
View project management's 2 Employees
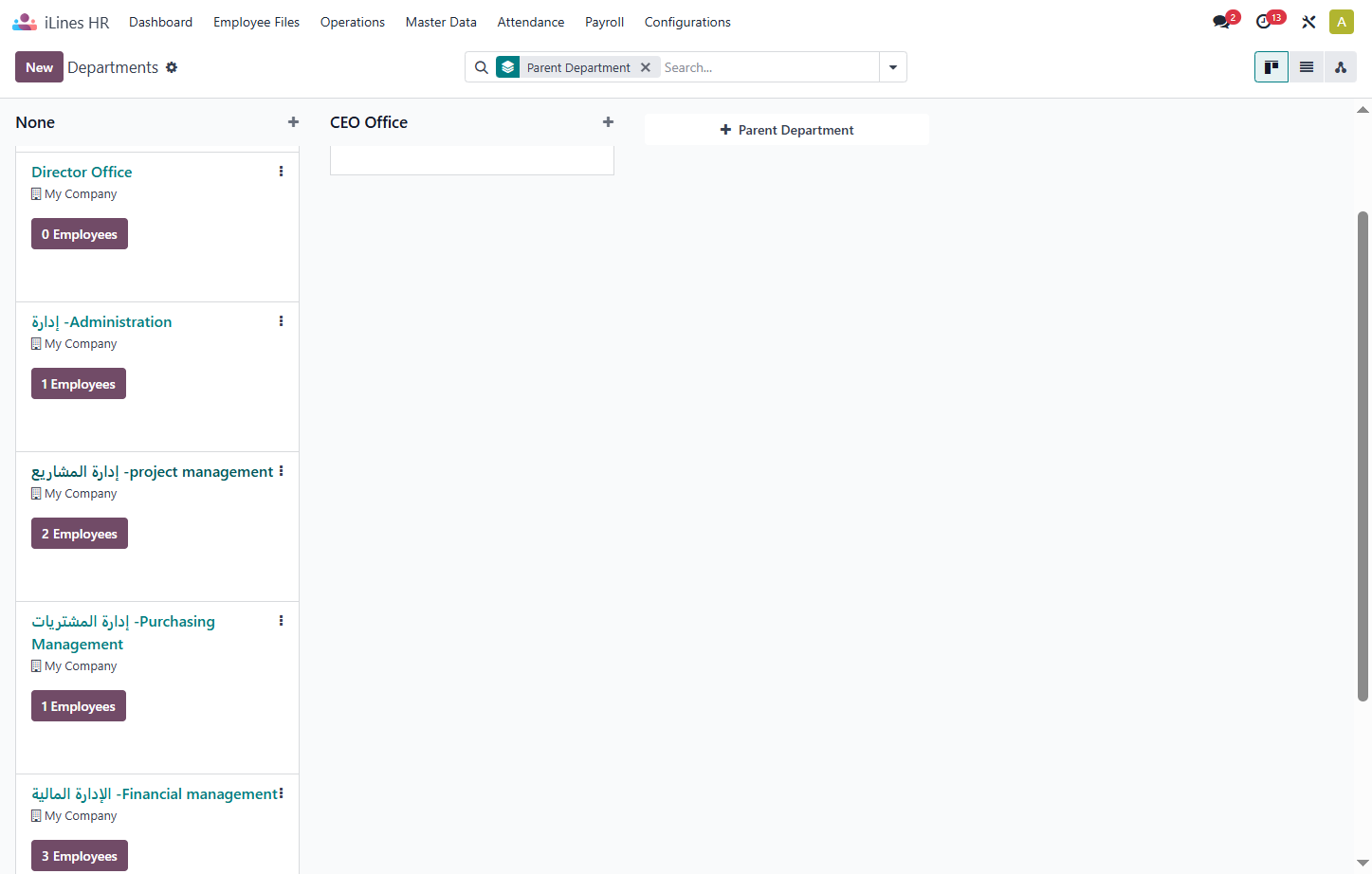pyautogui.click(x=80, y=534)
